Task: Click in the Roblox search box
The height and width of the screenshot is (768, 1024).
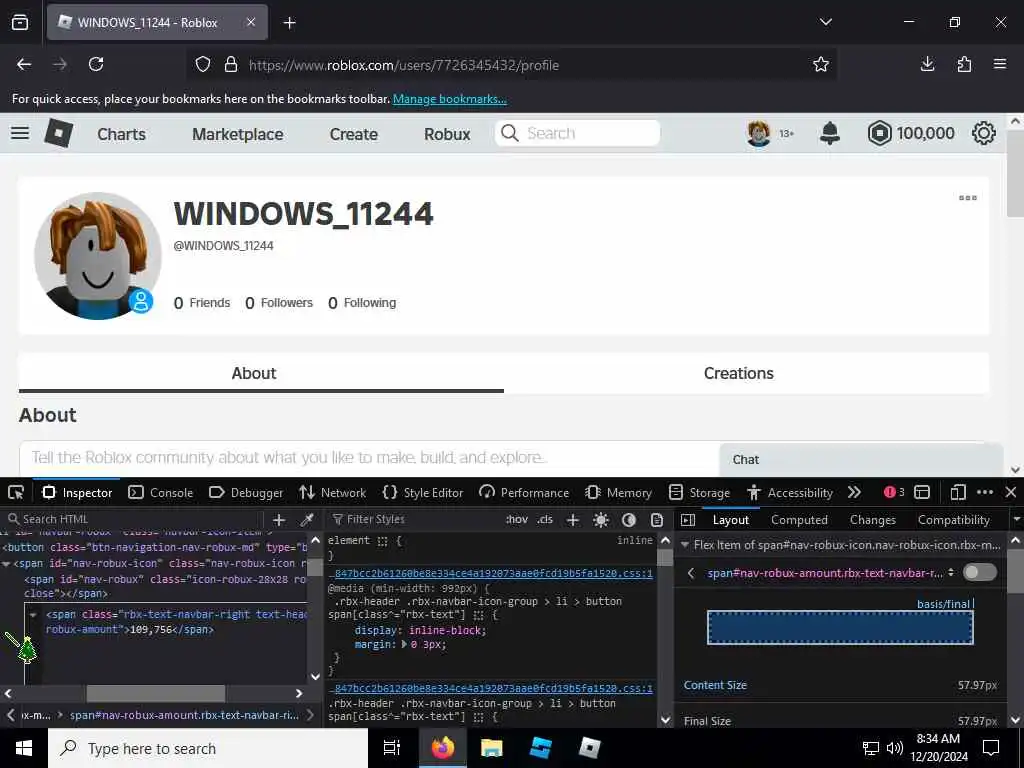Action: (577, 133)
